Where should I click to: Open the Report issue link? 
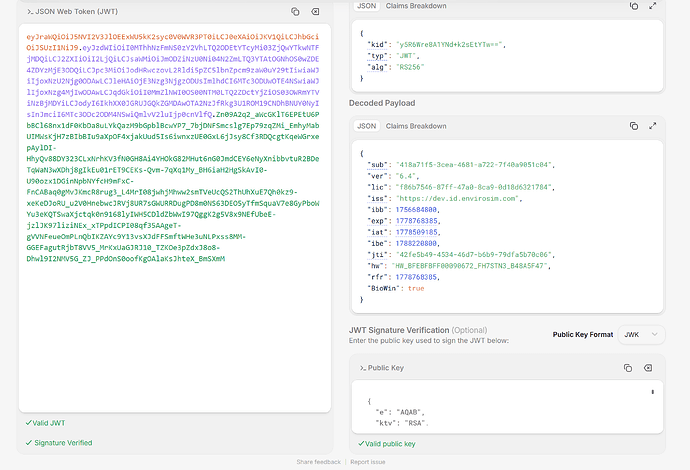368,462
